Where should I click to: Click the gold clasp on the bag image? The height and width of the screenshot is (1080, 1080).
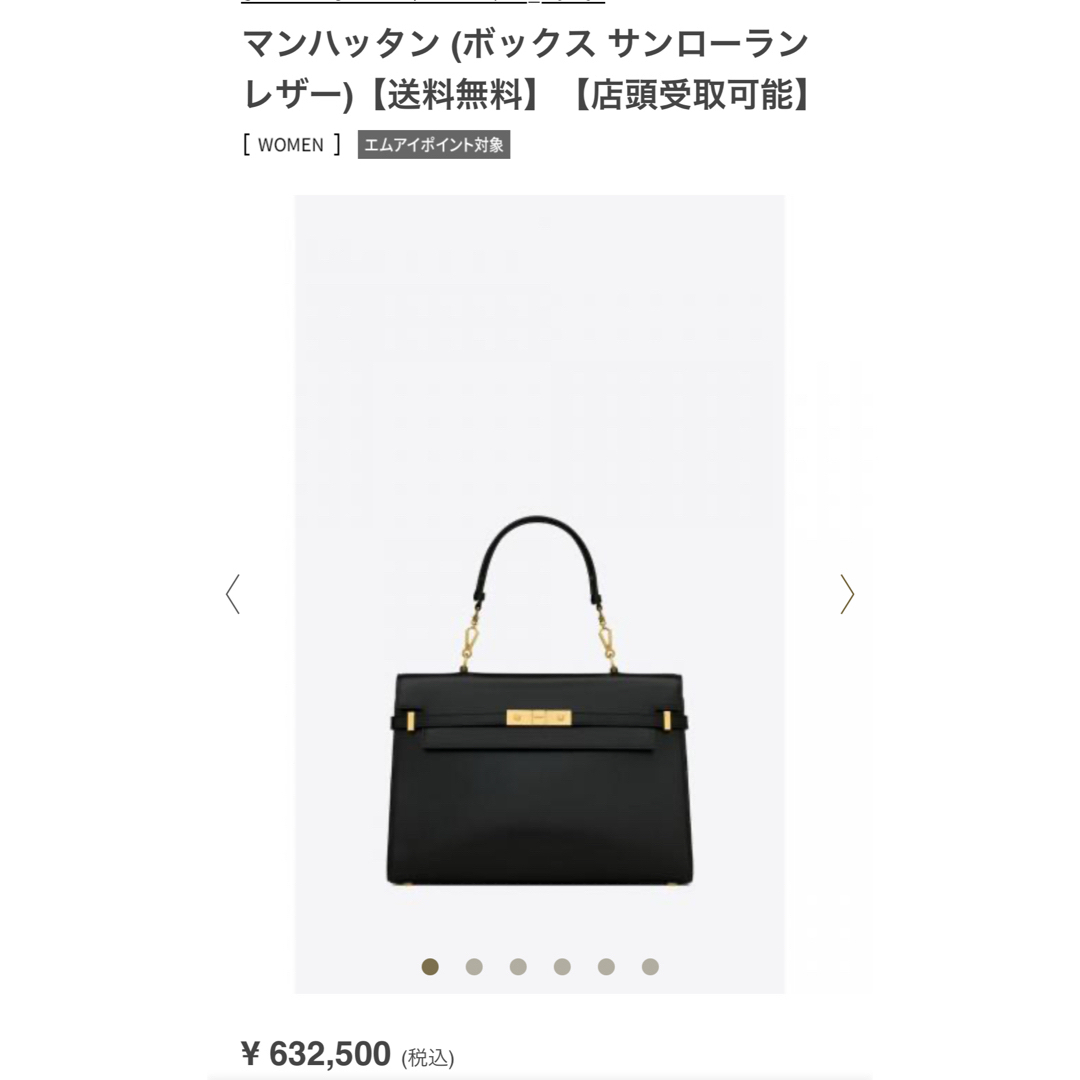(x=539, y=718)
